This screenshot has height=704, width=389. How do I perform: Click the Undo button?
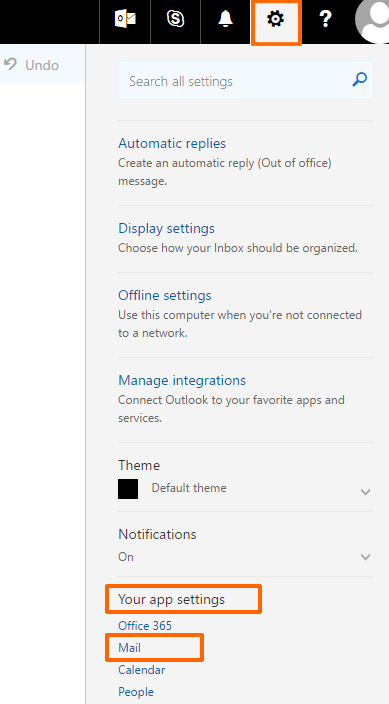(32, 65)
